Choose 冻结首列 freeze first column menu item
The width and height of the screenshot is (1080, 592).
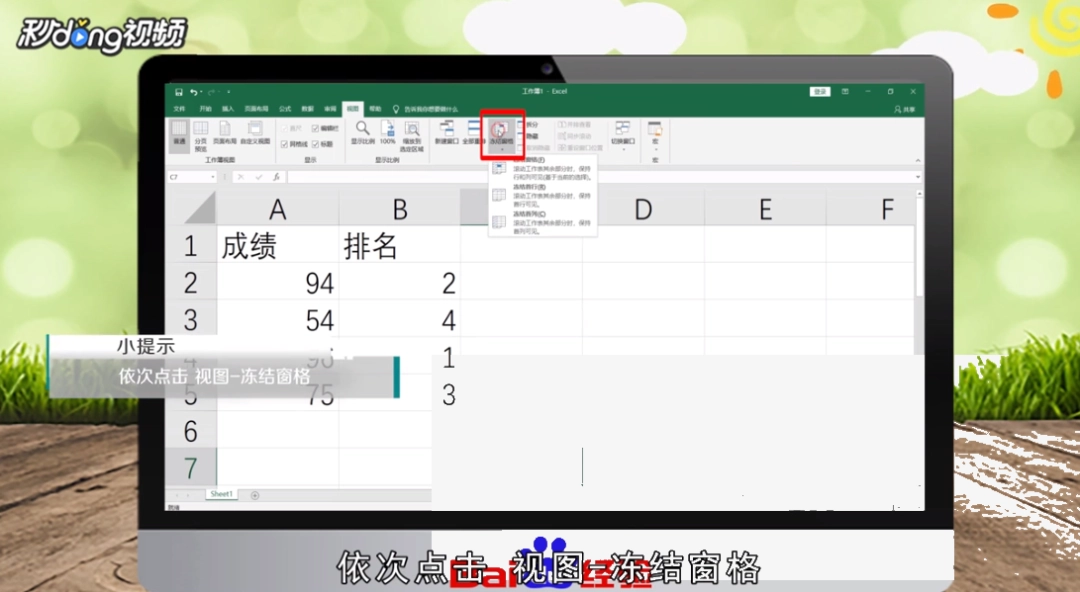coord(543,223)
